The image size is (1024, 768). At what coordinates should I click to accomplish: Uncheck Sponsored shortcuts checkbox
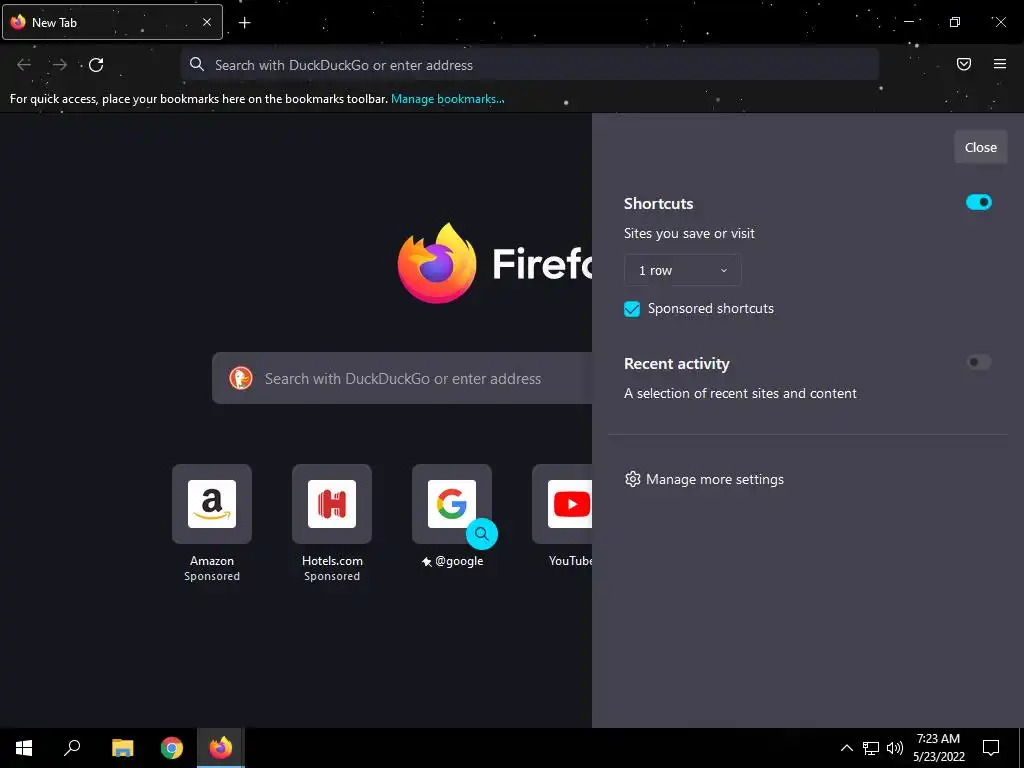click(632, 309)
